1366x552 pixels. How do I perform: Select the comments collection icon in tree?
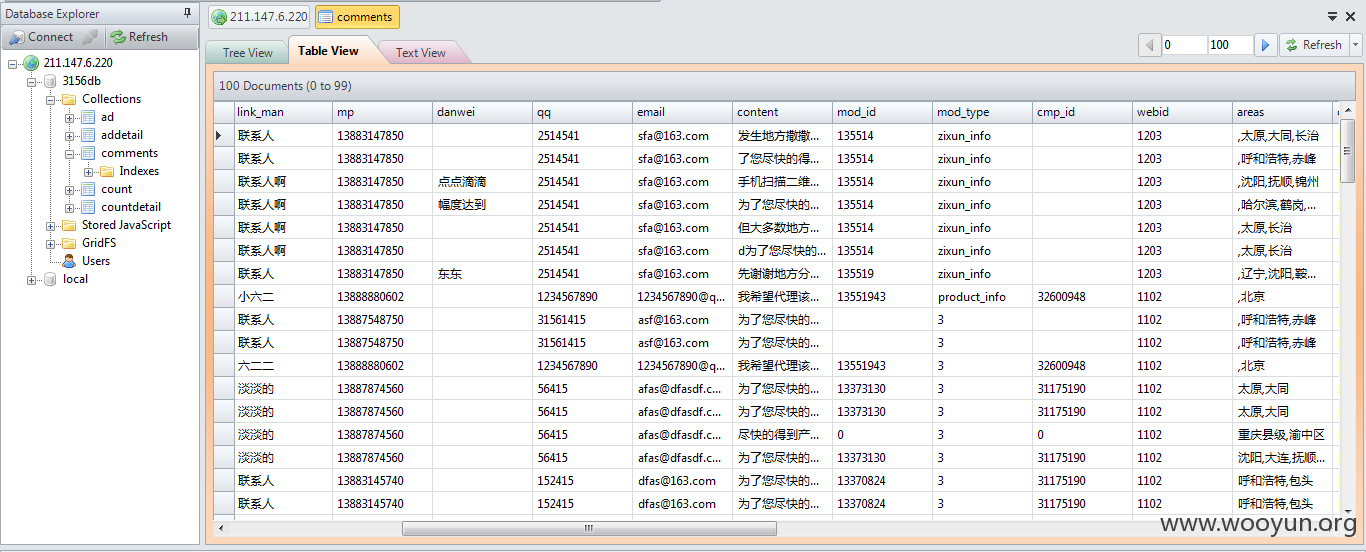(88, 153)
